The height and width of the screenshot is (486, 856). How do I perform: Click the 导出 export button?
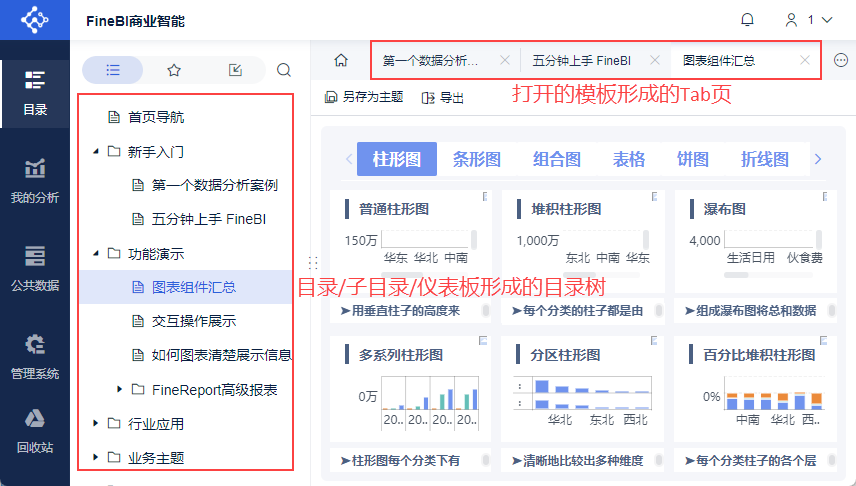pos(443,97)
